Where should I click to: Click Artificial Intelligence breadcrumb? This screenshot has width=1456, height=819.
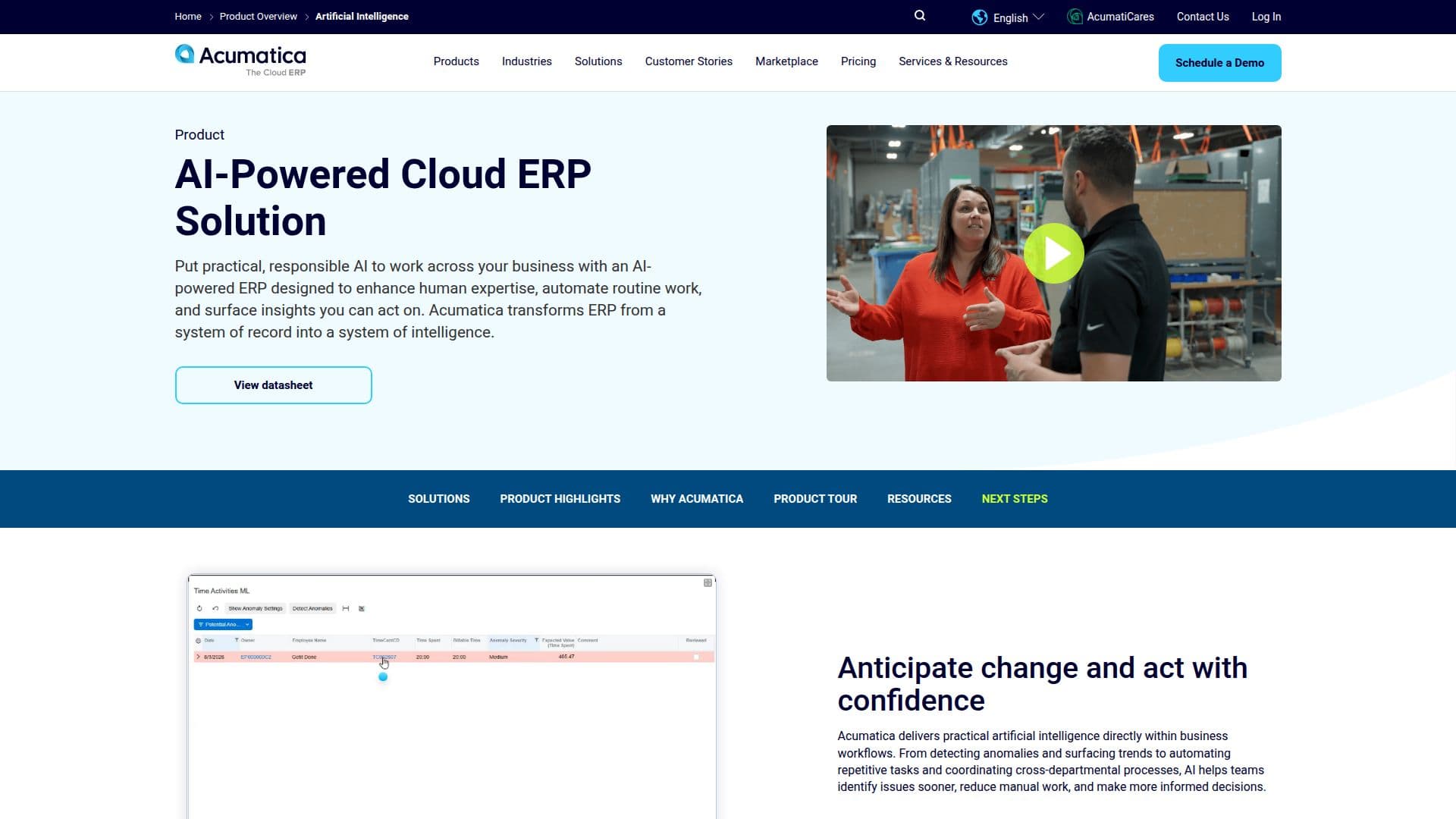pos(362,16)
